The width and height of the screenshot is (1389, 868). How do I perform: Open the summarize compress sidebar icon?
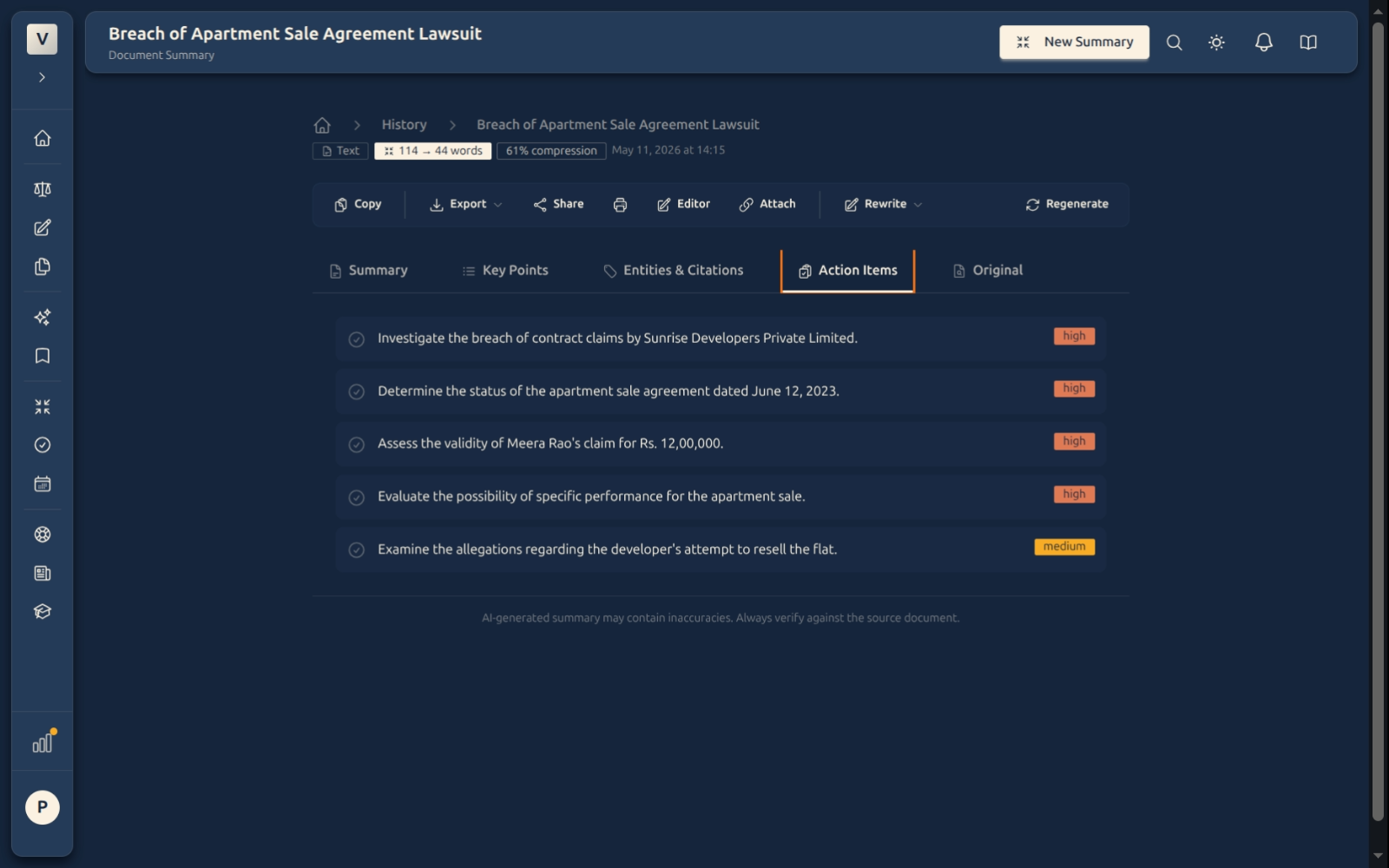42,406
